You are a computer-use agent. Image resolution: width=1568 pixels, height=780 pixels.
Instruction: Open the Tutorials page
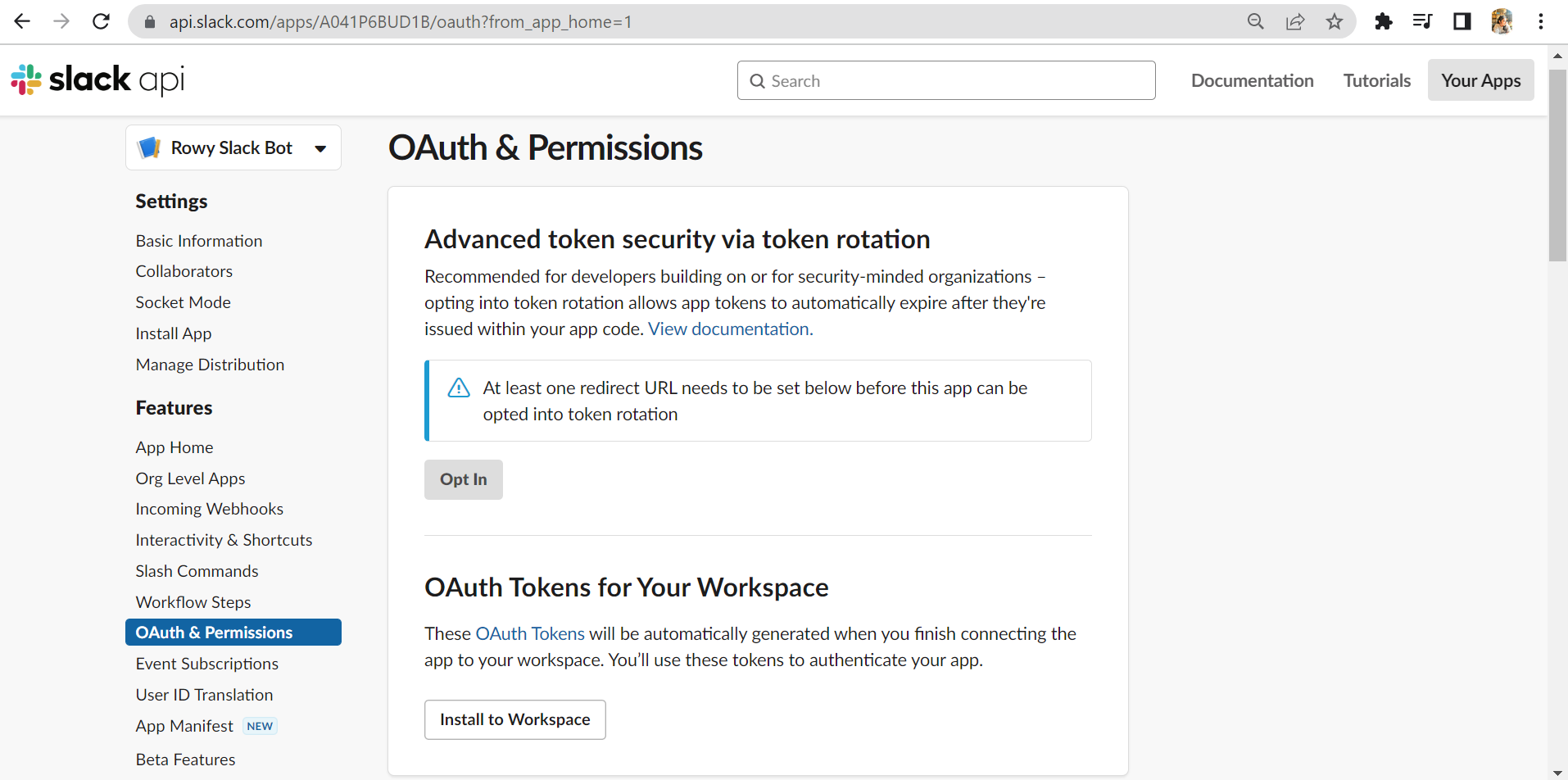point(1376,80)
